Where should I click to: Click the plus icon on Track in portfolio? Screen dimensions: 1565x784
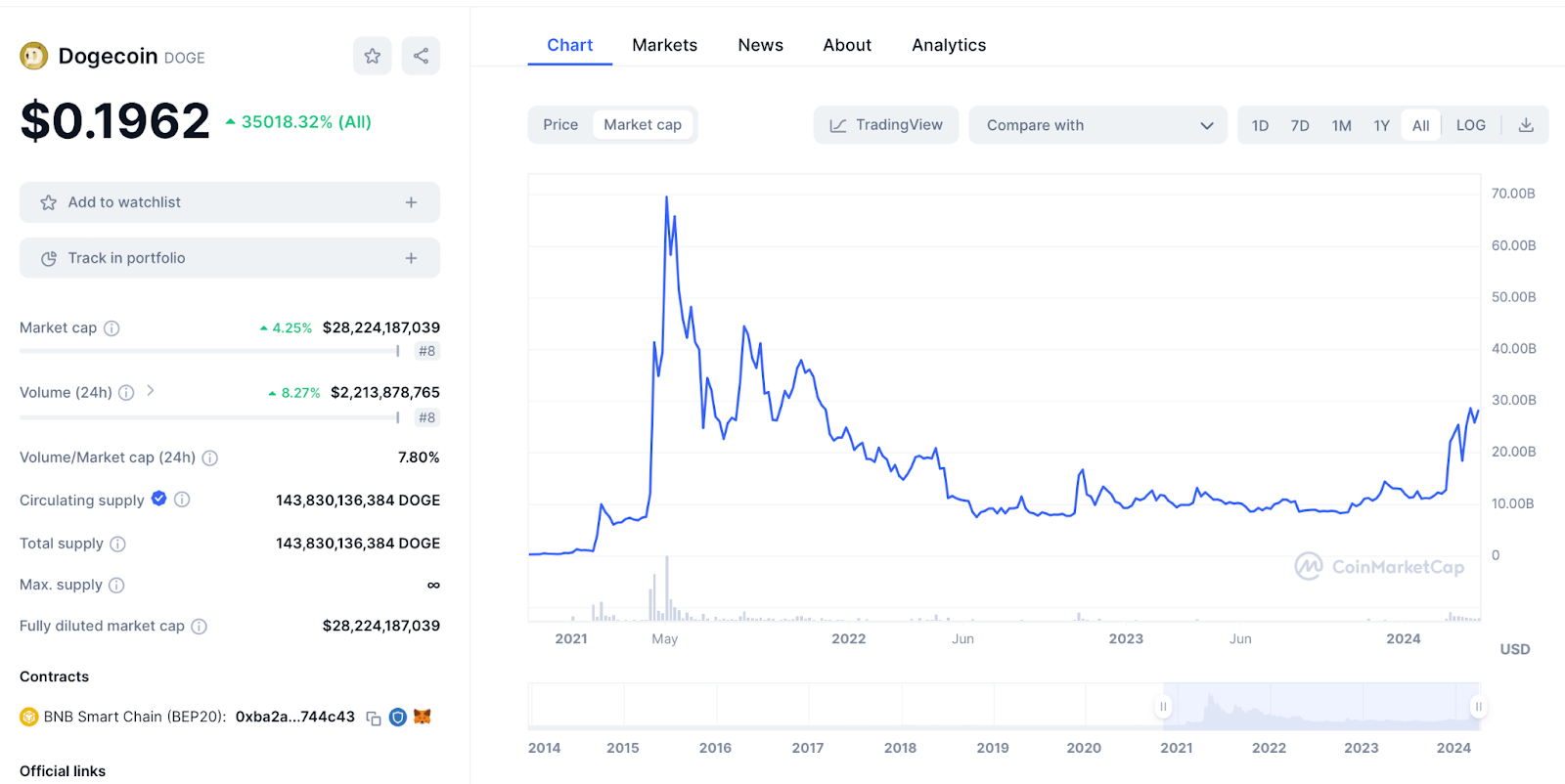(411, 258)
